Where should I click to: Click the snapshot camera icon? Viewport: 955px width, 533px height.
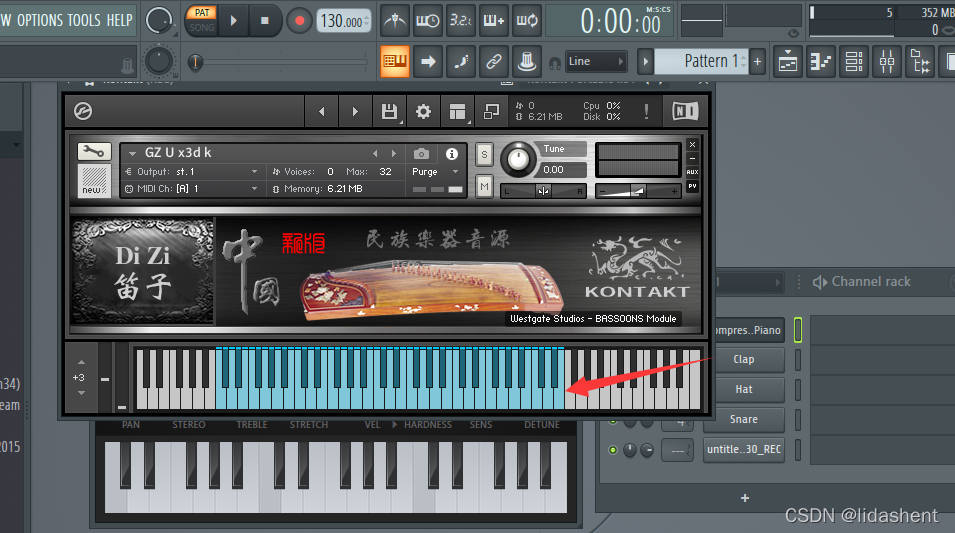(x=421, y=154)
